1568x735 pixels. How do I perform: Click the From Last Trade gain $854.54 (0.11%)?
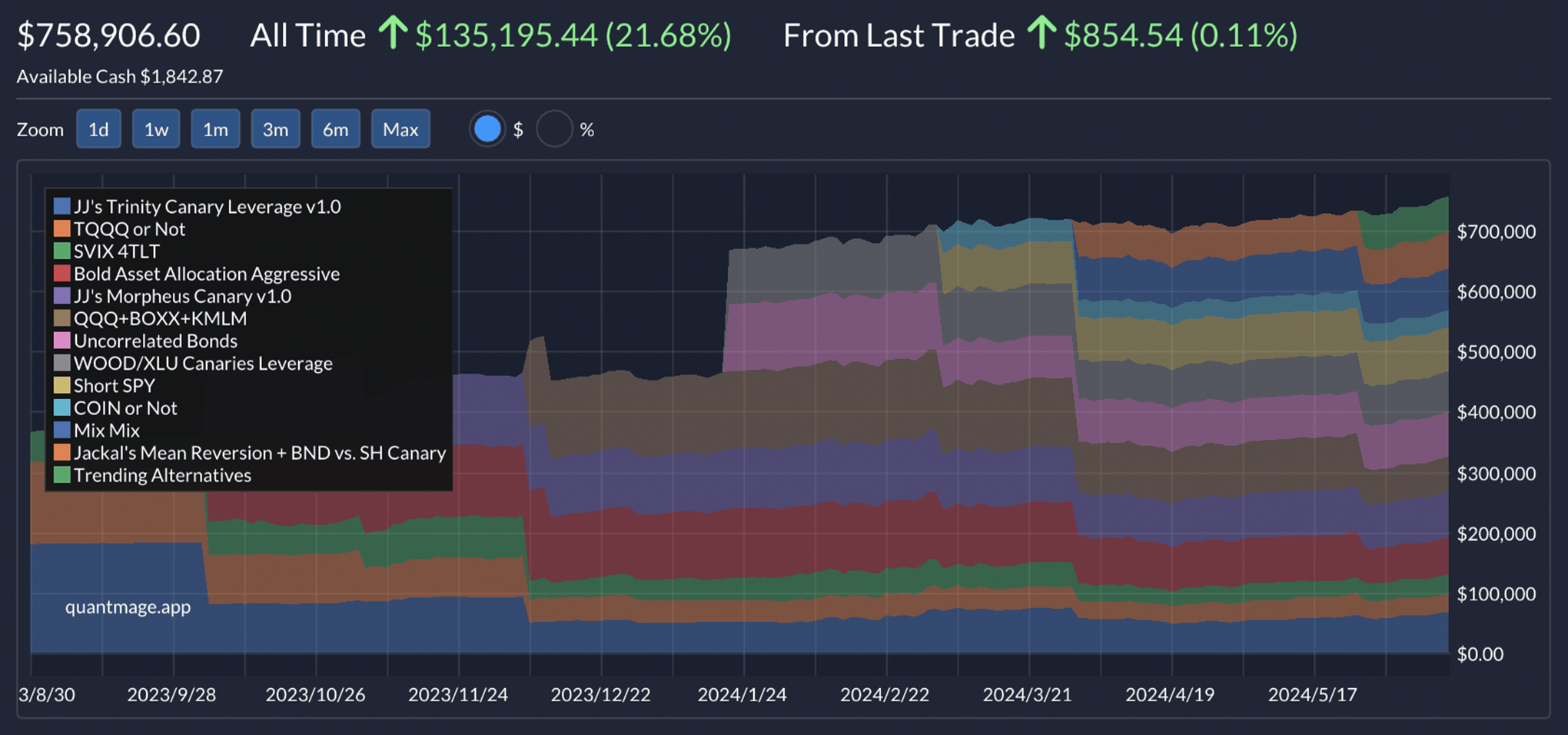(x=1181, y=35)
